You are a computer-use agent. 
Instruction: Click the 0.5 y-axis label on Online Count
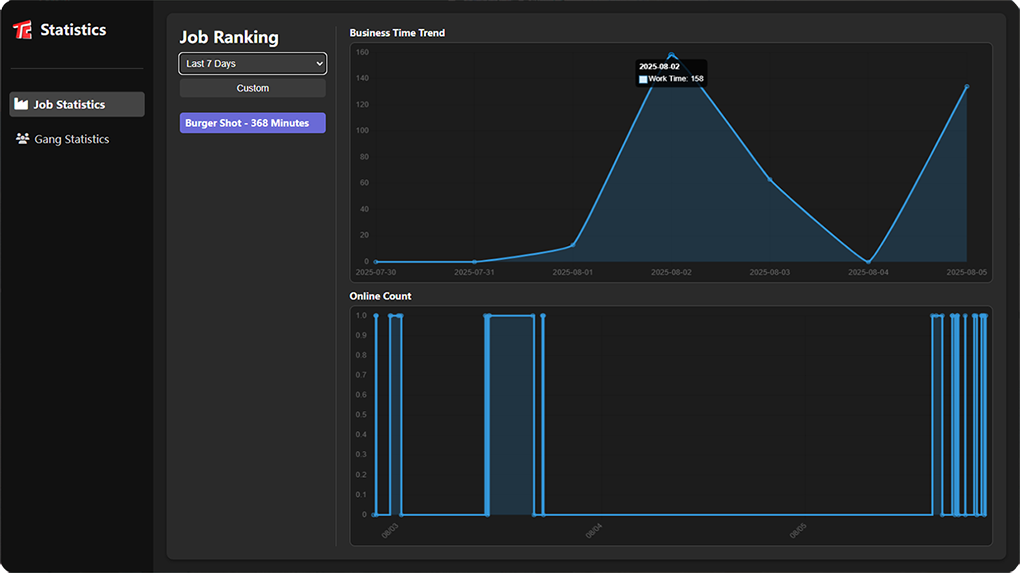point(361,415)
